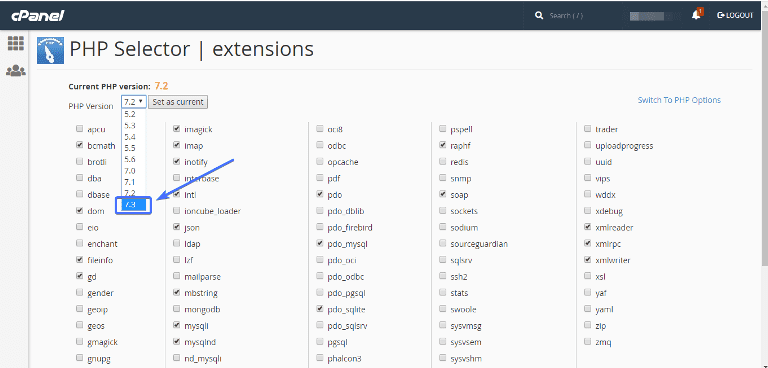Uncheck the bcmath extension
This screenshot has width=768, height=368.
point(79,145)
